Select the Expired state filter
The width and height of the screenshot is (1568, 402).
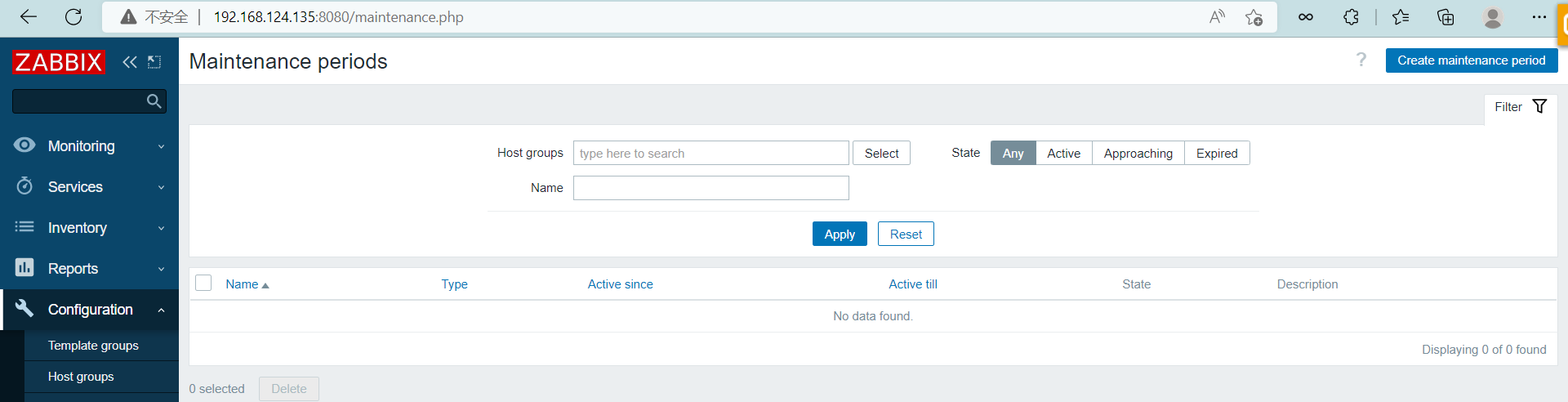pos(1216,153)
